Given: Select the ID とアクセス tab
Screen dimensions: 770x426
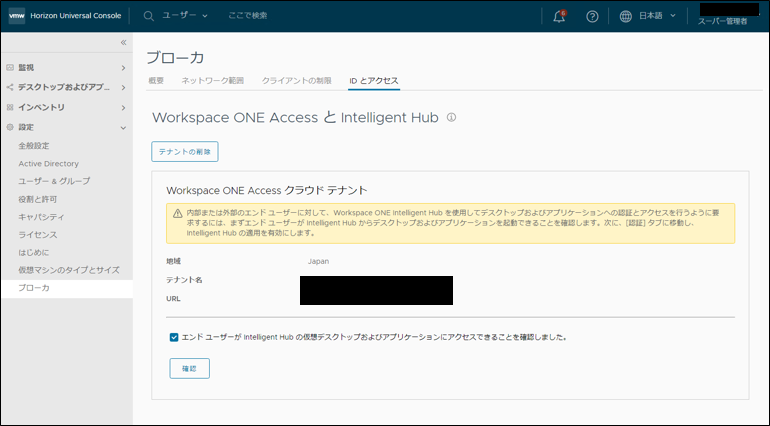Looking at the screenshot, I should tap(374, 81).
